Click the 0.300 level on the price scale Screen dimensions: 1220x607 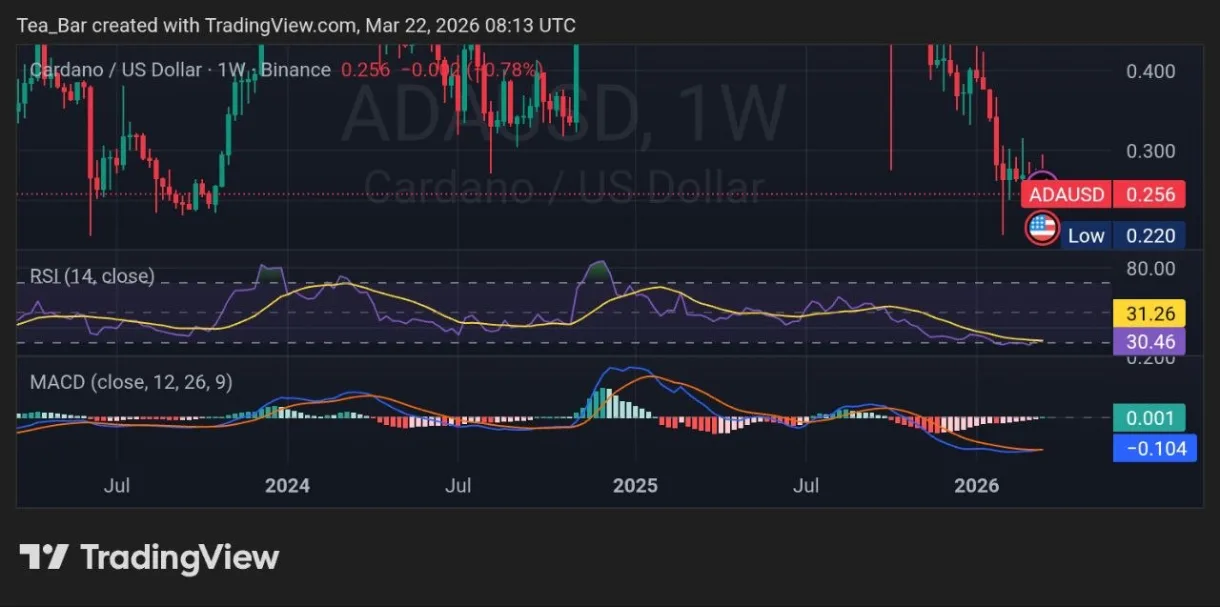1150,151
